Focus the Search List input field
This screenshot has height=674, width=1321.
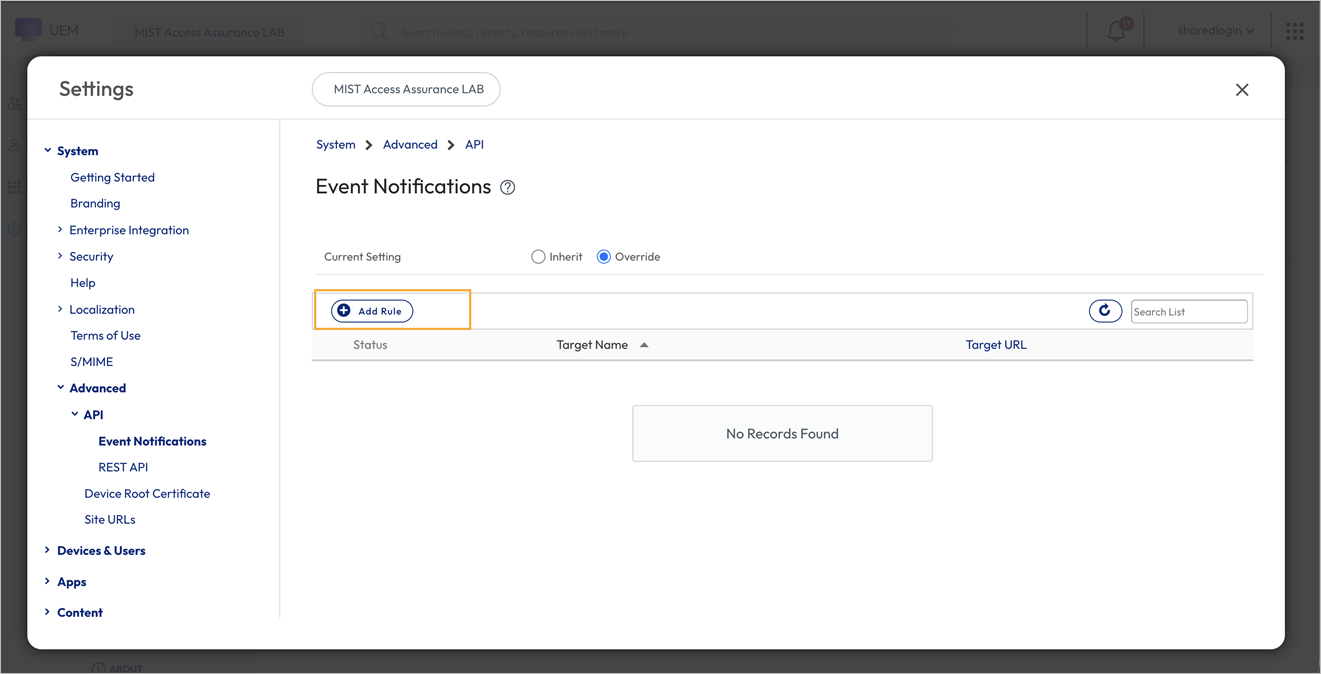(1189, 312)
